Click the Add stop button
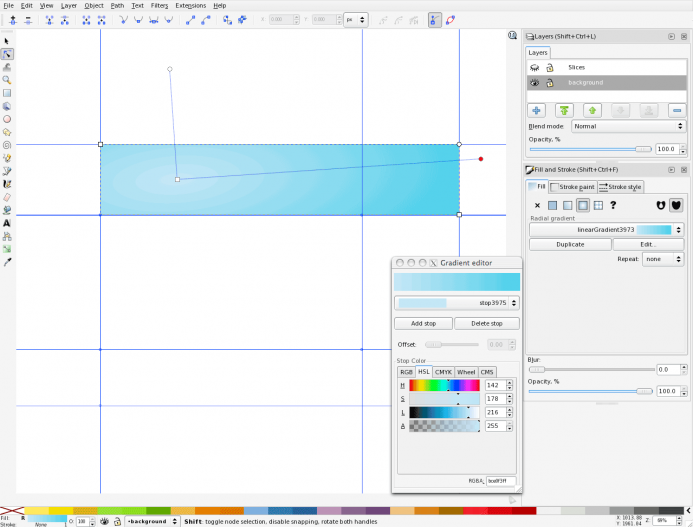The width and height of the screenshot is (693, 527). (423, 324)
